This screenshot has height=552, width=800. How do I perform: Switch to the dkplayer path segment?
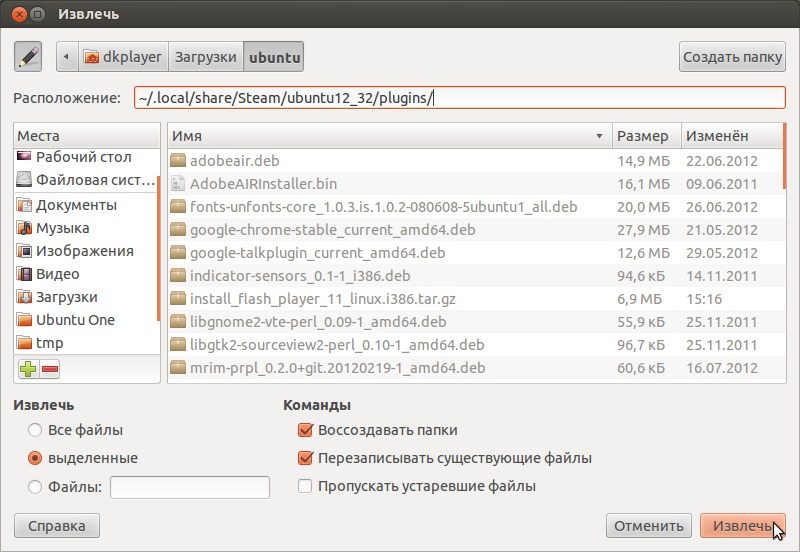point(123,57)
